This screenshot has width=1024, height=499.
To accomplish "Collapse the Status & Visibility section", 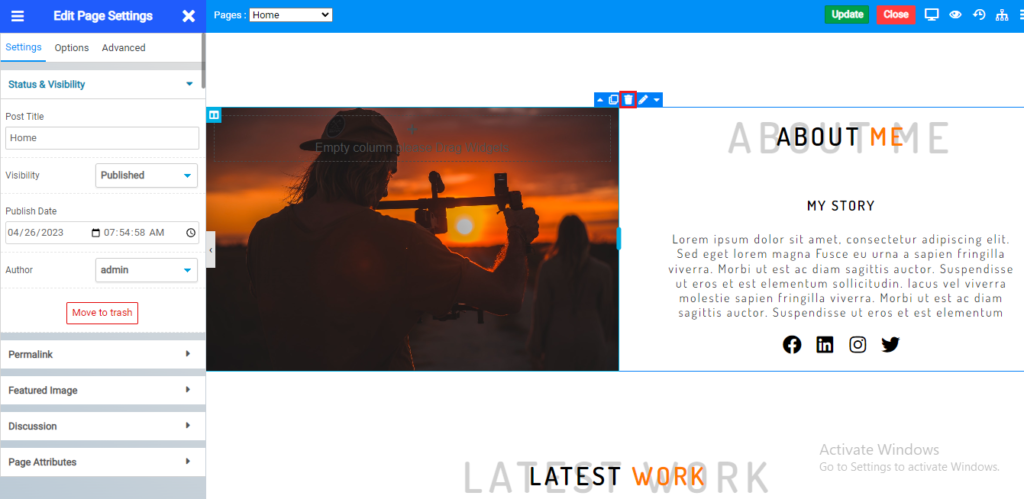I will coord(189,84).
